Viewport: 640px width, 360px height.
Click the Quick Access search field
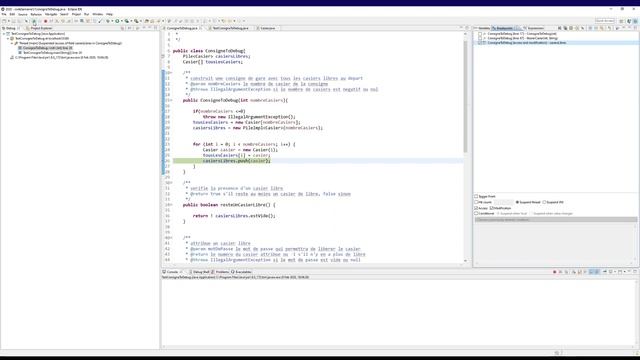click(x=605, y=21)
